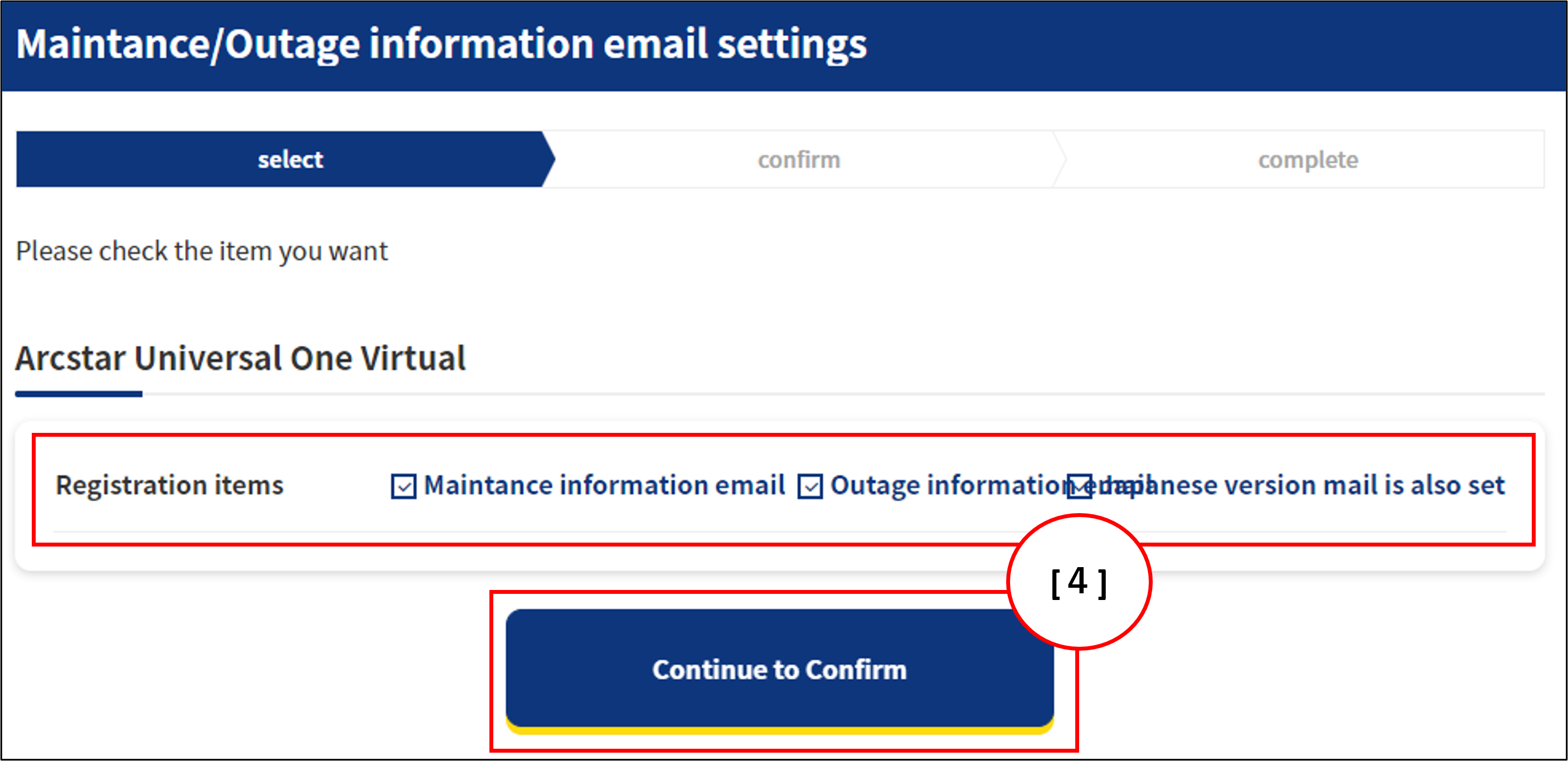Click the yellow bottom edge of Continue button
Viewport: 1568px width, 761px height.
coord(779,730)
